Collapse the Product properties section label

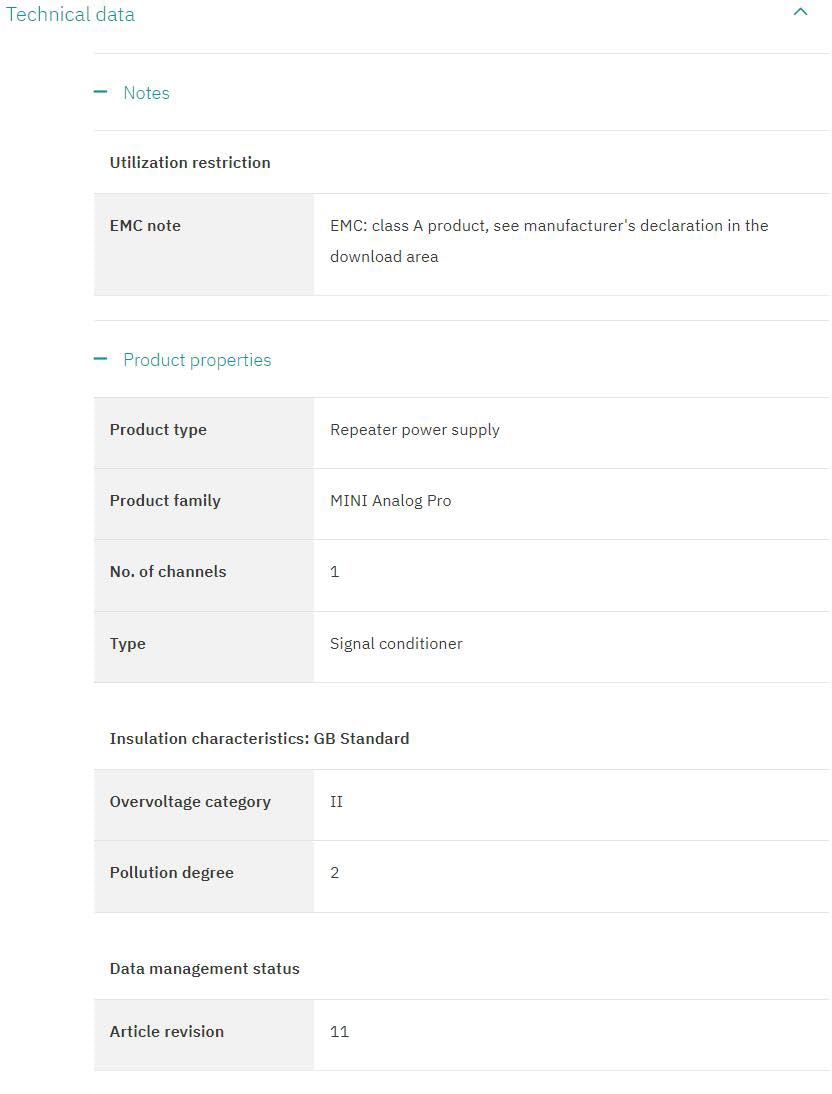[197, 360]
